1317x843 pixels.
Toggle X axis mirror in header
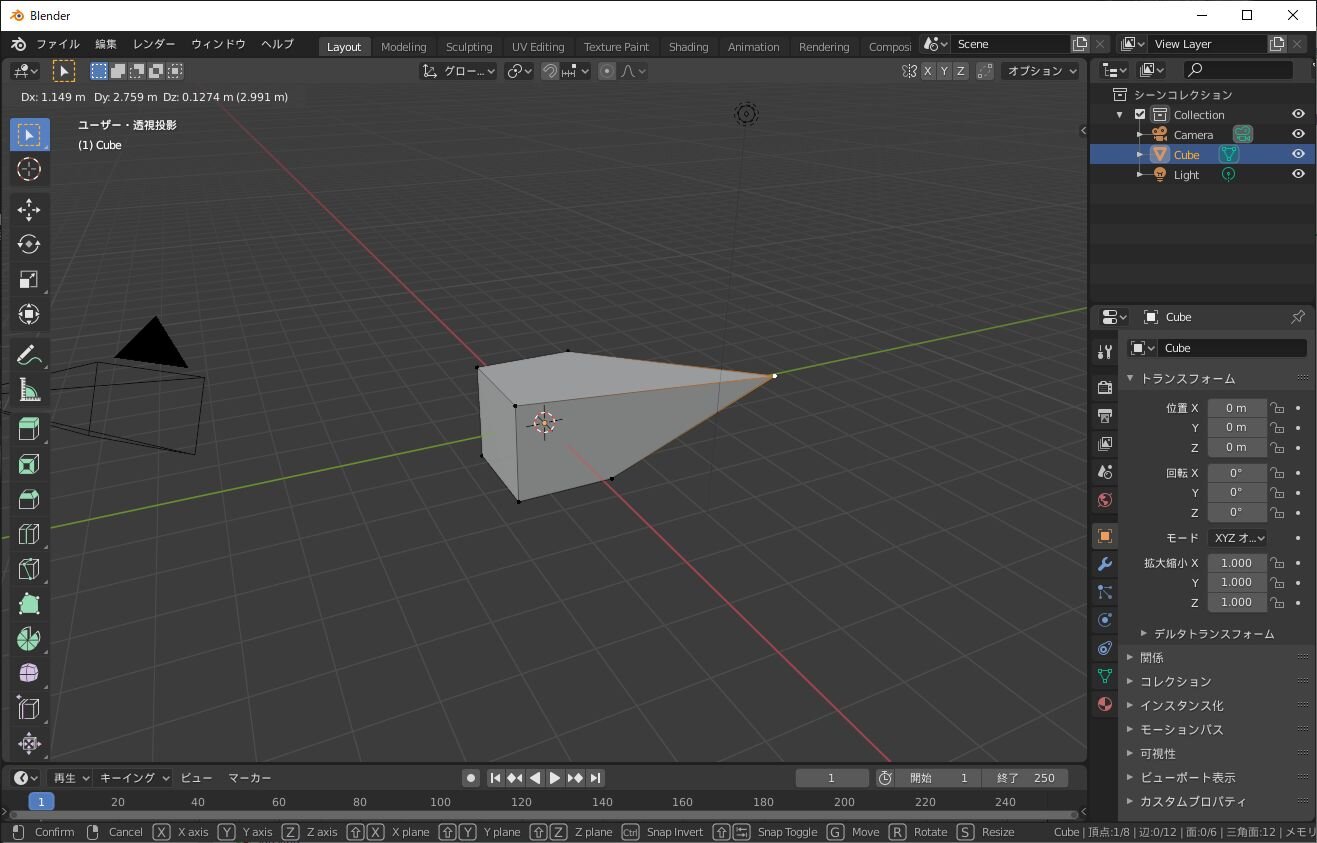coord(928,71)
